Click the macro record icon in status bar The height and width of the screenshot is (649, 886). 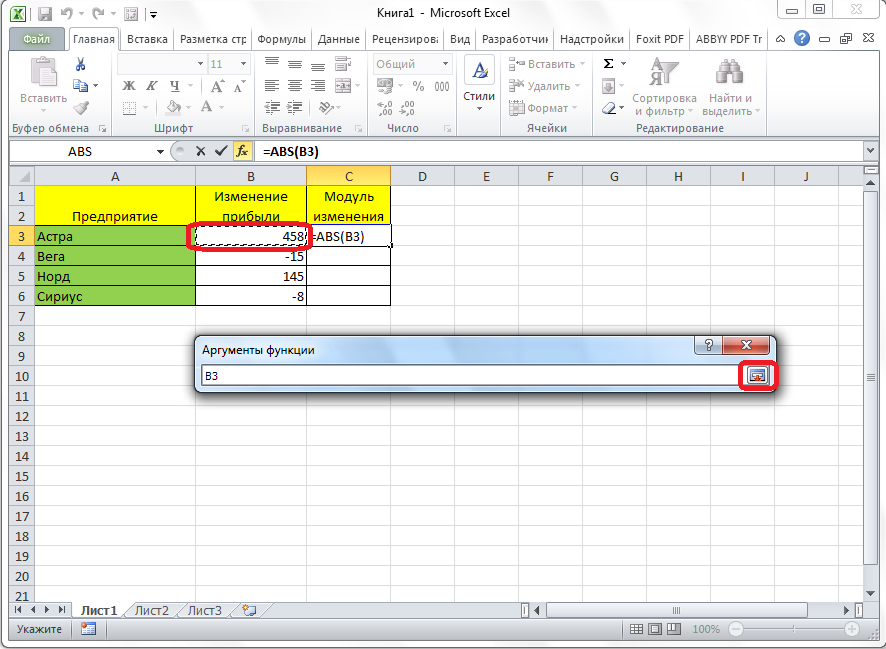coord(88,629)
